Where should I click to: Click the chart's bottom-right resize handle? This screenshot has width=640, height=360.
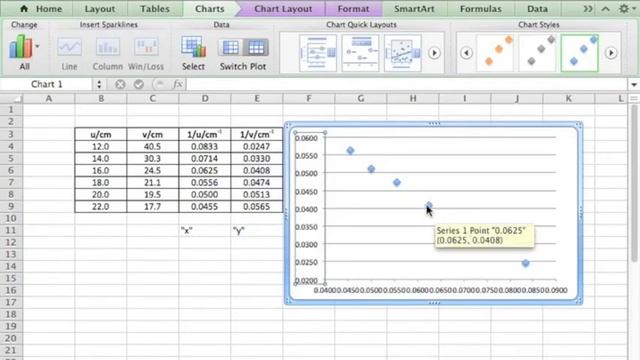pyautogui.click(x=580, y=301)
